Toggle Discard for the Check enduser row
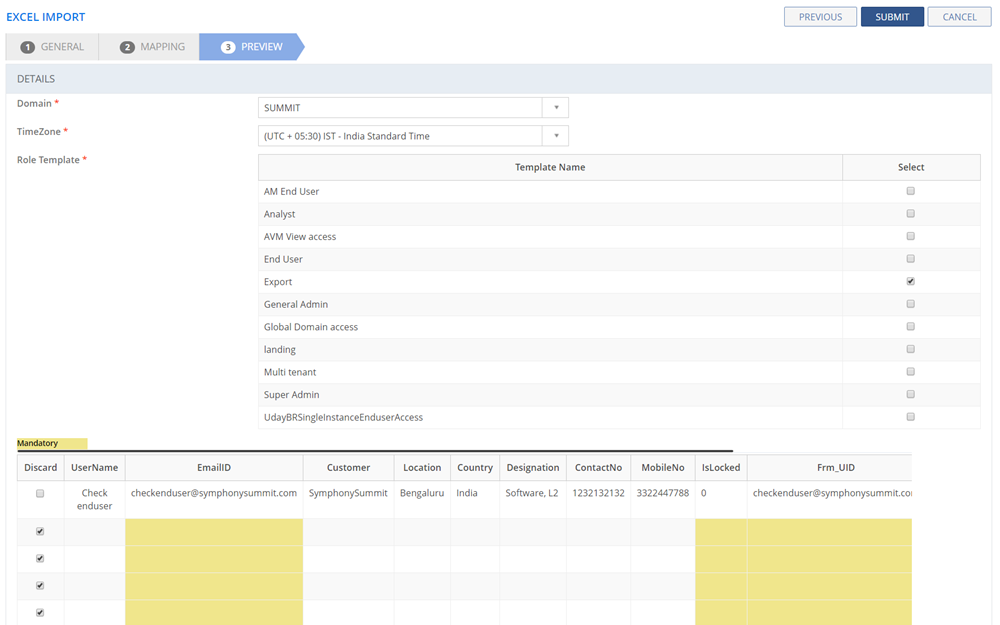Image resolution: width=1000 pixels, height=625 pixels. coord(40,494)
